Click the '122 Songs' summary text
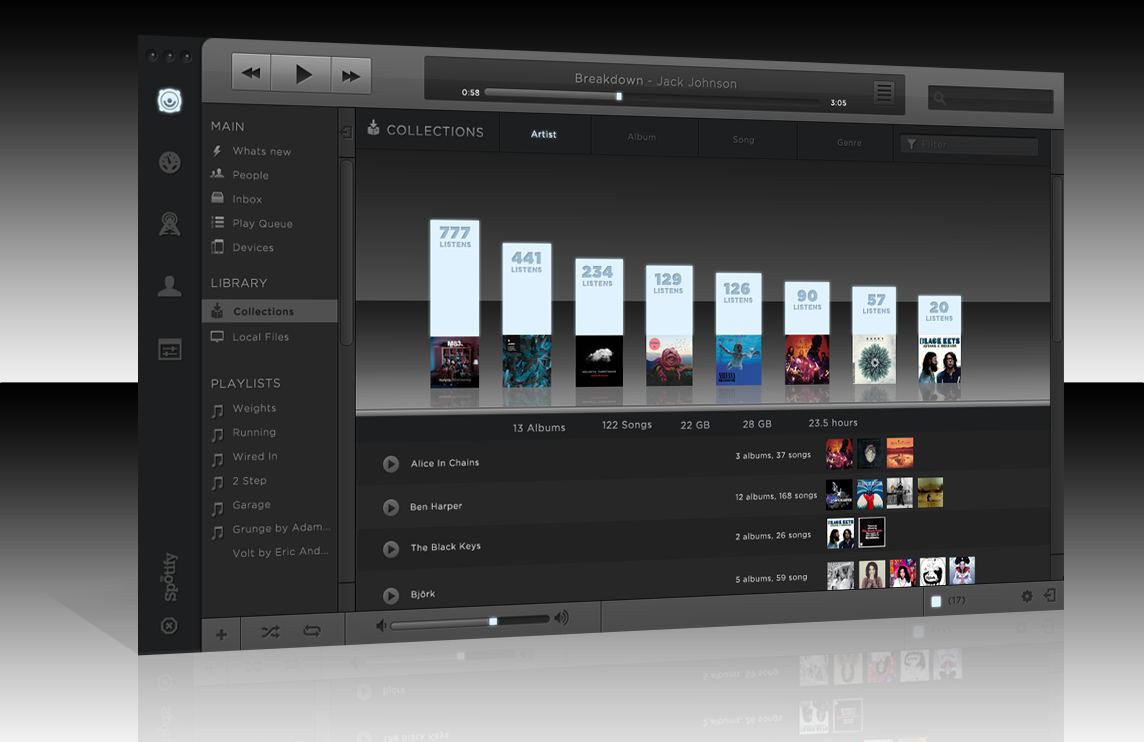Viewport: 1144px width, 742px height. click(627, 425)
